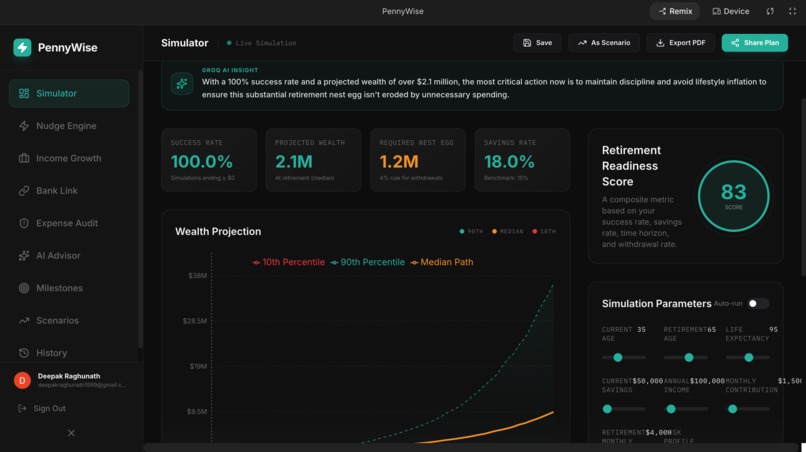The image size is (806, 452).
Task: Click the Income Growth briefcase icon
Action: tap(24, 158)
